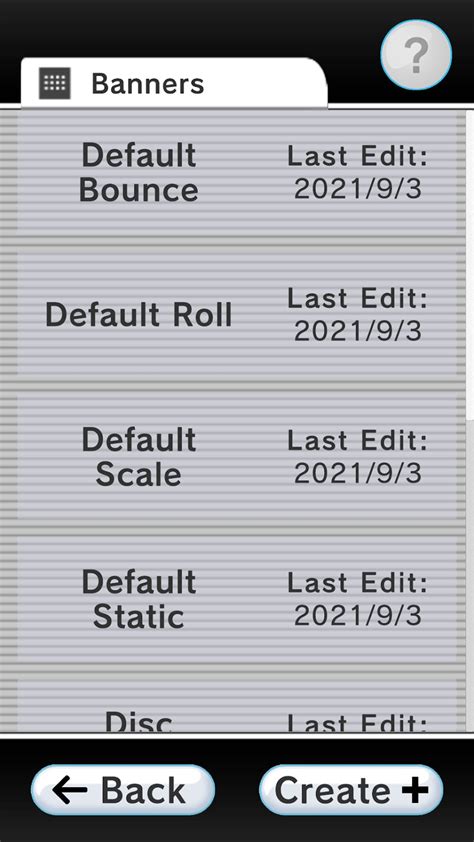The height and width of the screenshot is (842, 474).
Task: Click the banner list scrollbar thumb
Action: coord(470,266)
